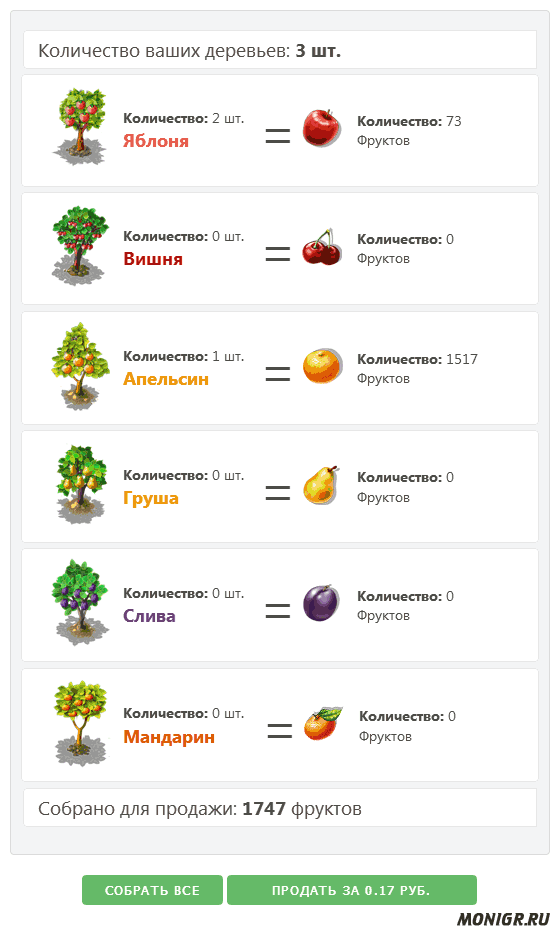Click the orange fruit icon
The height and width of the screenshot is (935, 560).
(323, 366)
